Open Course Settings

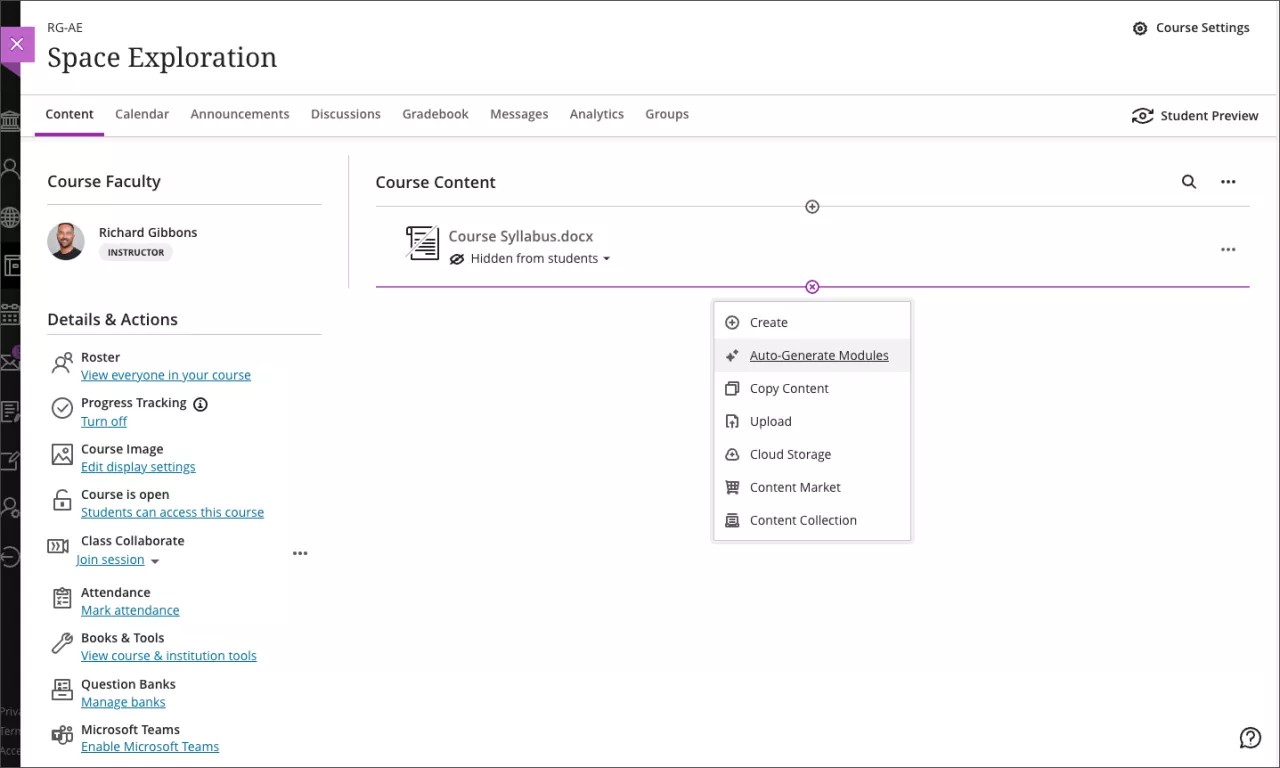click(x=1191, y=27)
